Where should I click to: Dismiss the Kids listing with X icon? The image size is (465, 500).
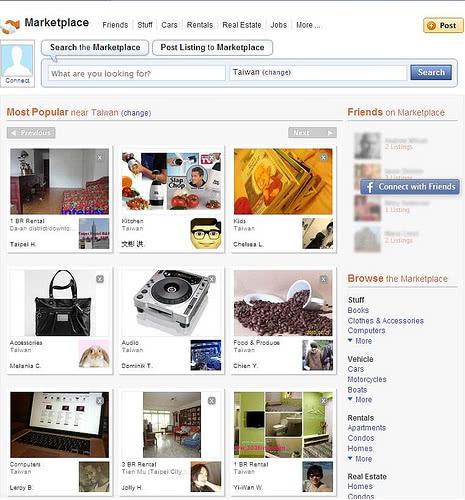(323, 157)
